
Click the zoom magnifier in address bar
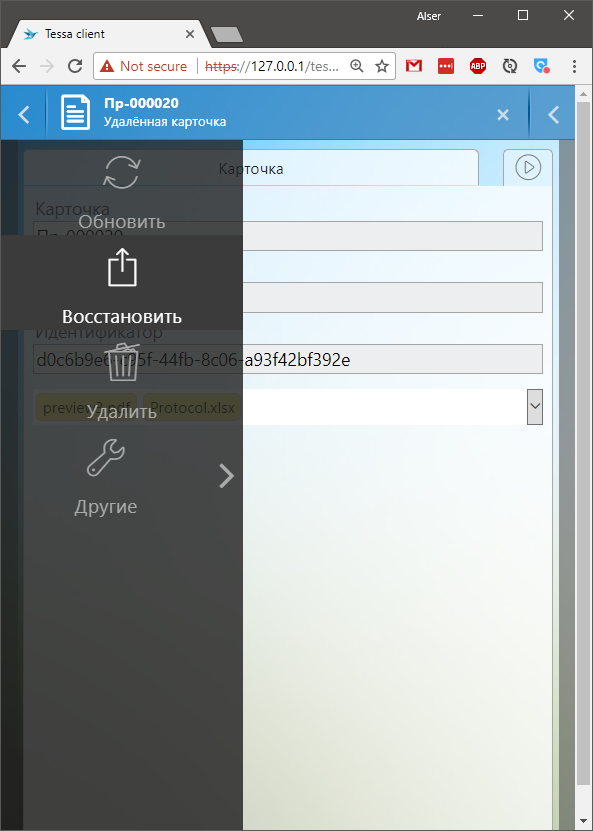tap(357, 66)
